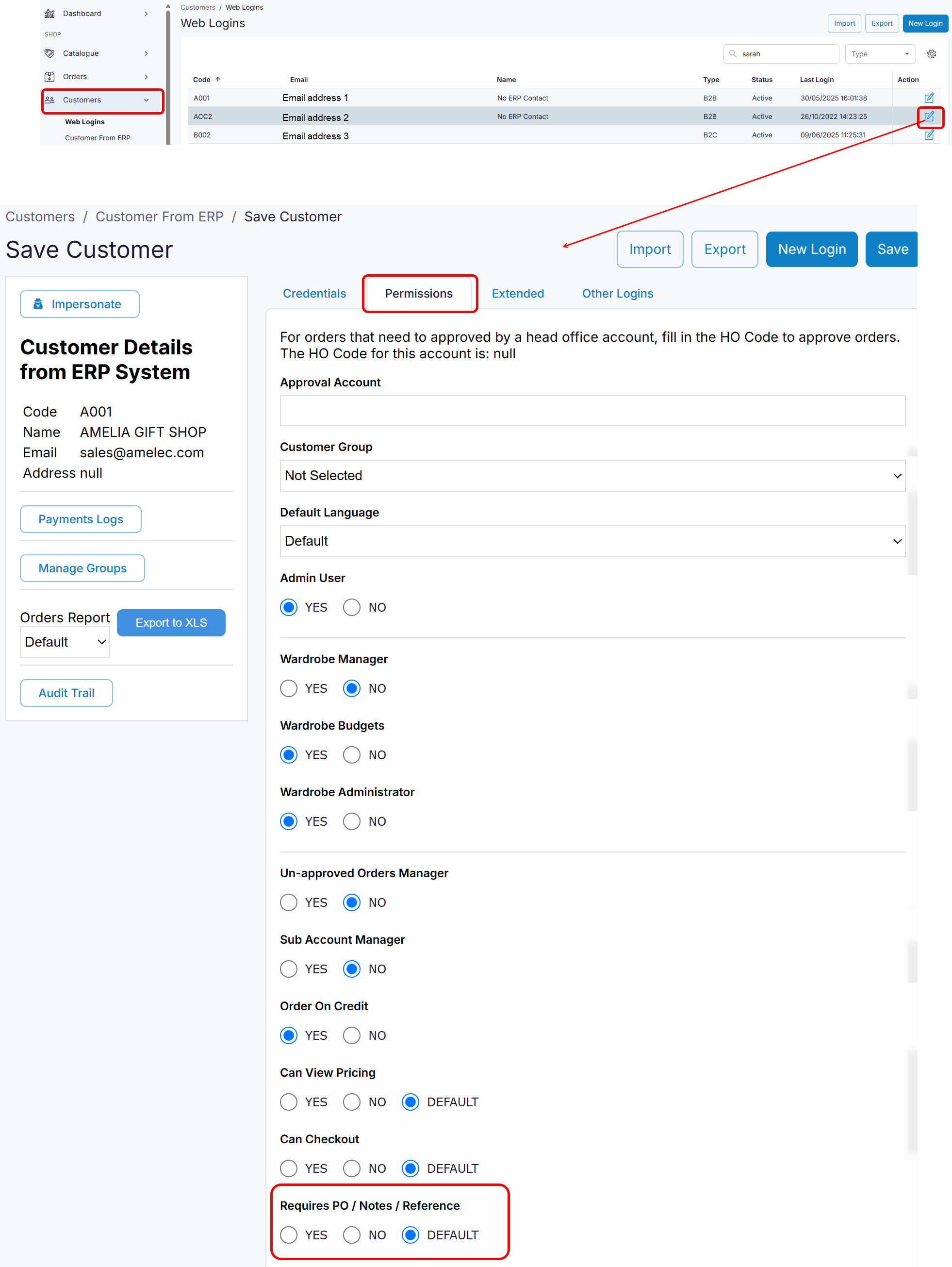Click the Export to XLS button
The image size is (952, 1267).
click(x=171, y=623)
